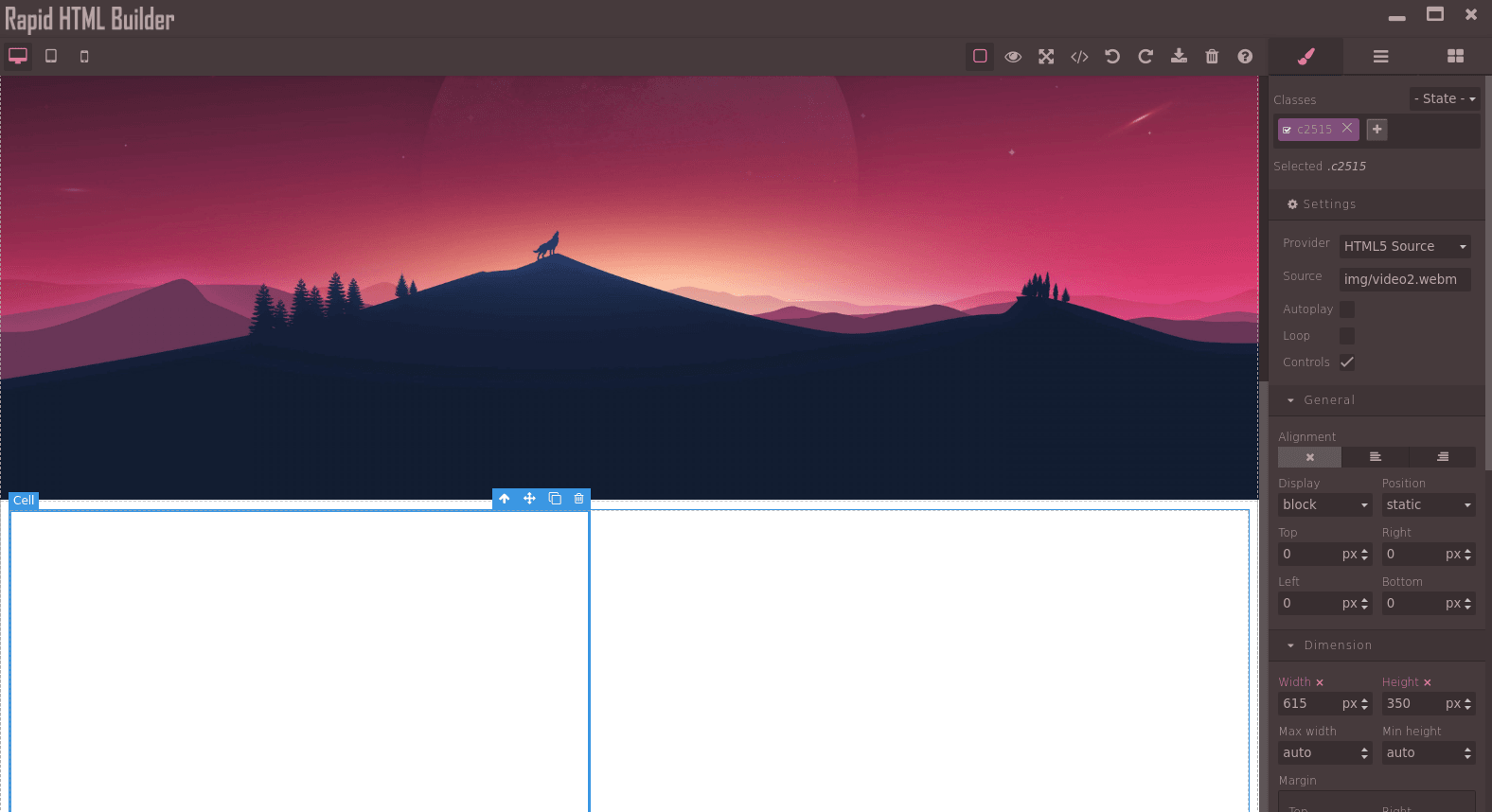This screenshot has width=1492, height=812.
Task: Click the import download icon
Action: [x=1179, y=57]
